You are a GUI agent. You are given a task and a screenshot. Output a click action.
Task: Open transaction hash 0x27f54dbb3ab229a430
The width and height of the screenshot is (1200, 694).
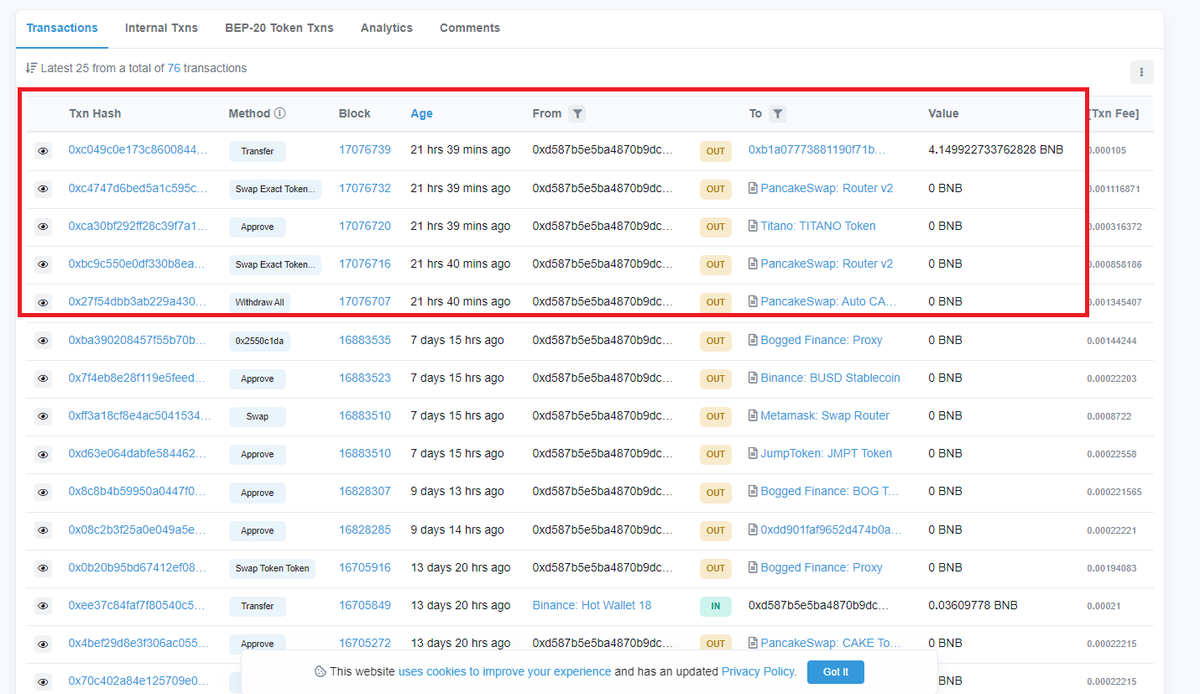point(139,302)
